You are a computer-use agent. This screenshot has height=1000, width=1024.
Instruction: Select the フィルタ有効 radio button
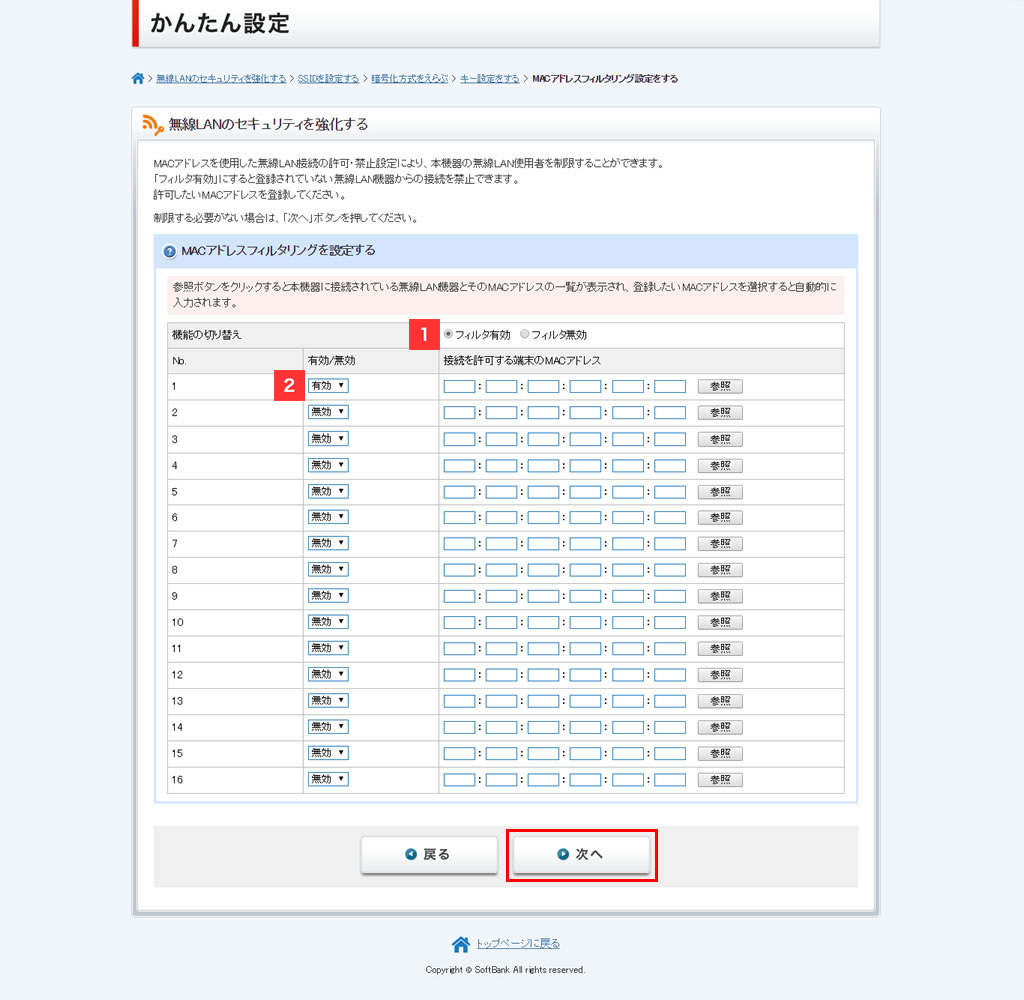point(448,334)
